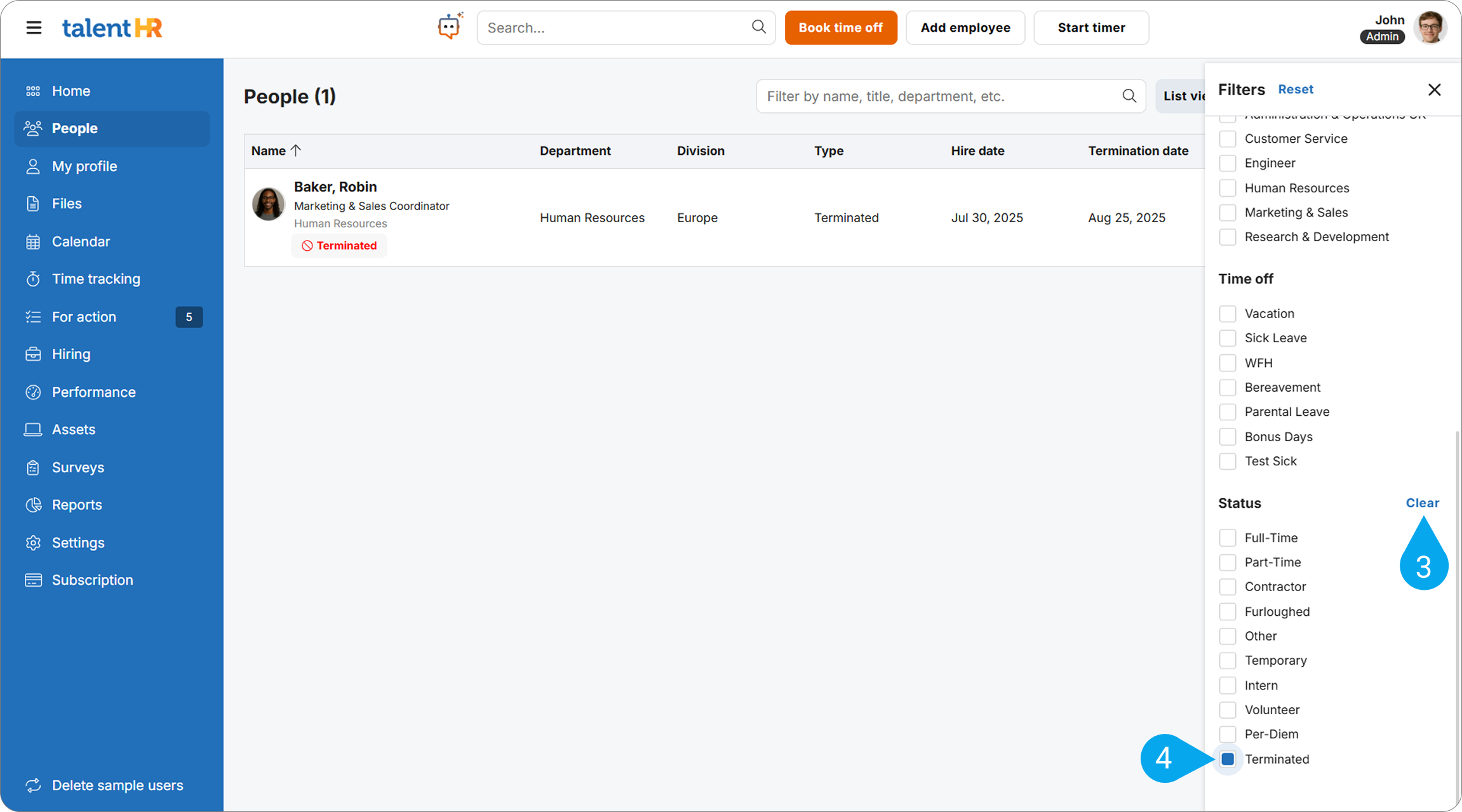Click the global search magnifier icon
Image resolution: width=1462 pixels, height=812 pixels.
click(758, 27)
